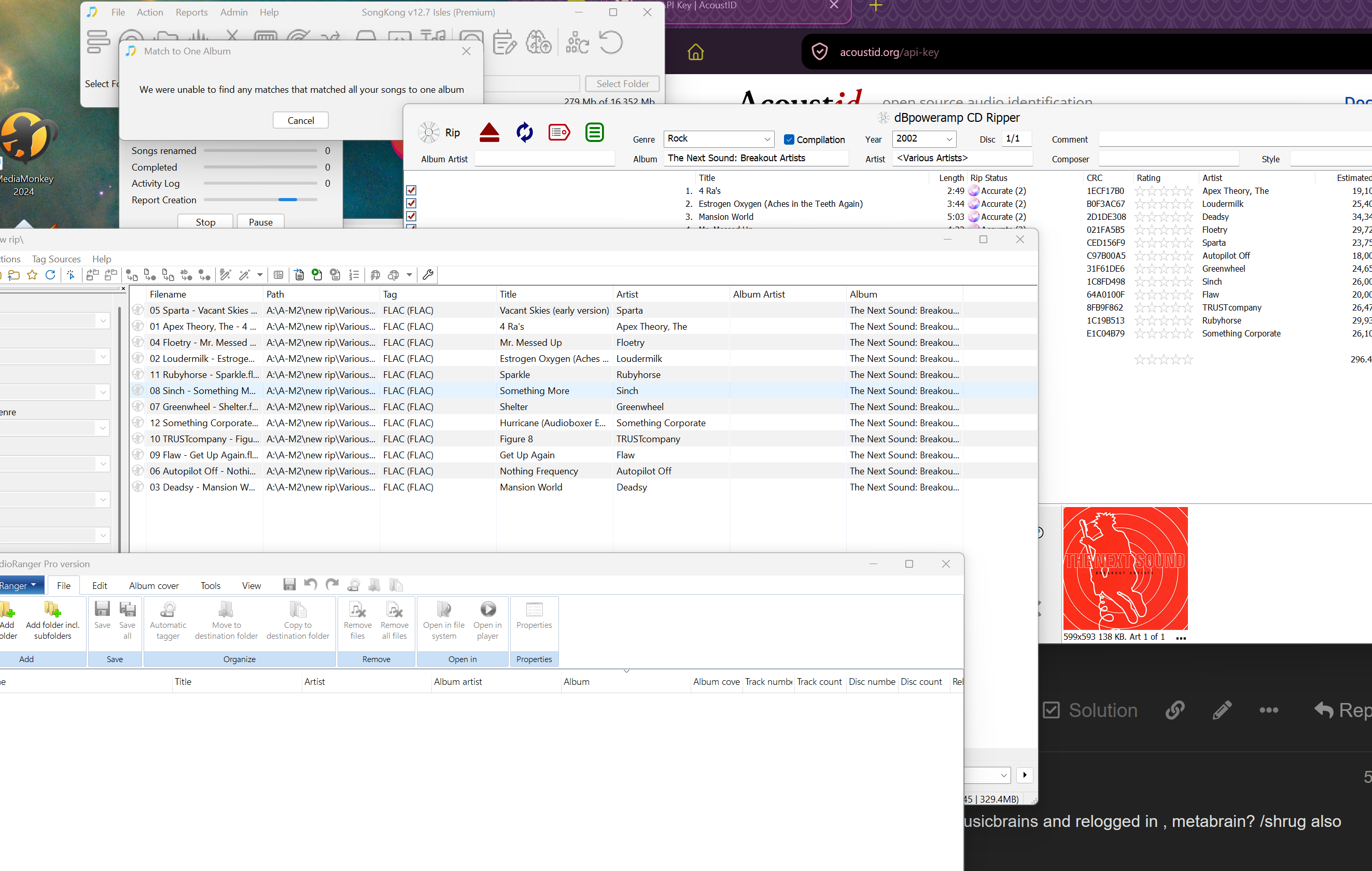Click the web search globe icon in Mp3tag
The image size is (1372, 871).
pyautogui.click(x=393, y=275)
